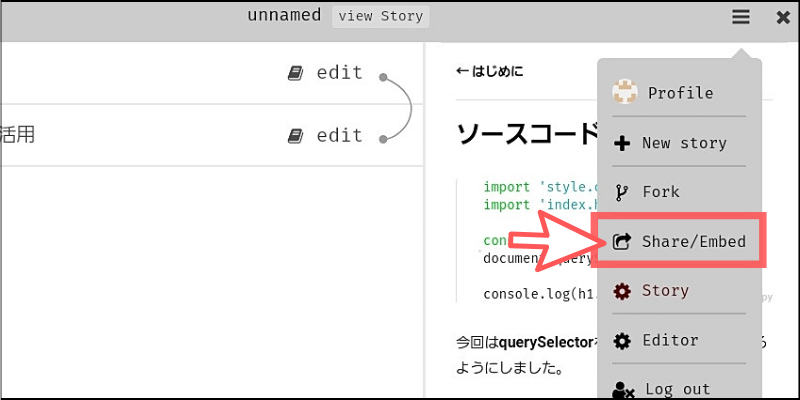Open Profile from the menu
800x400 pixels.
click(679, 92)
